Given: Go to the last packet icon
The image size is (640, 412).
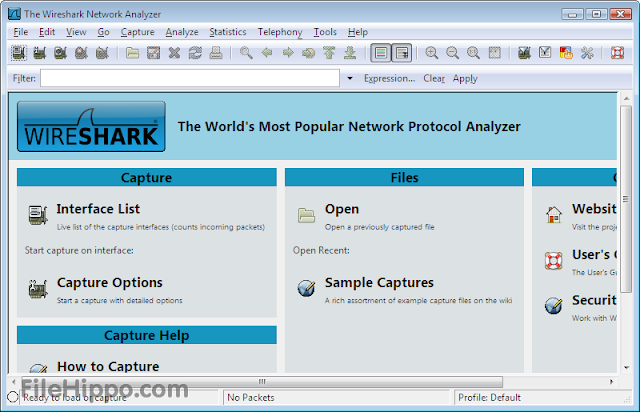Looking at the screenshot, I should (350, 53).
